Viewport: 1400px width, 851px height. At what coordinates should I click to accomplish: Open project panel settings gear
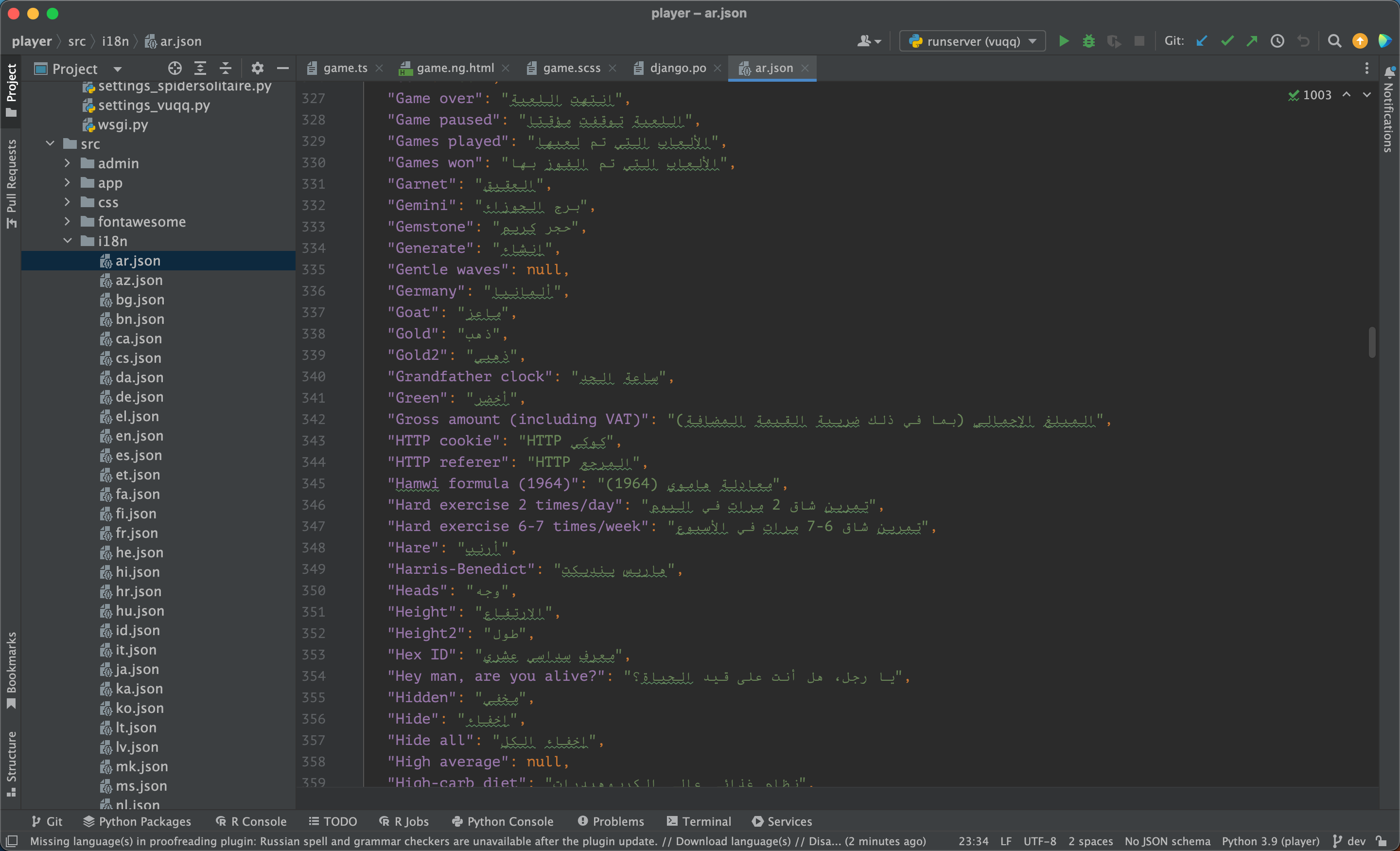coord(257,69)
